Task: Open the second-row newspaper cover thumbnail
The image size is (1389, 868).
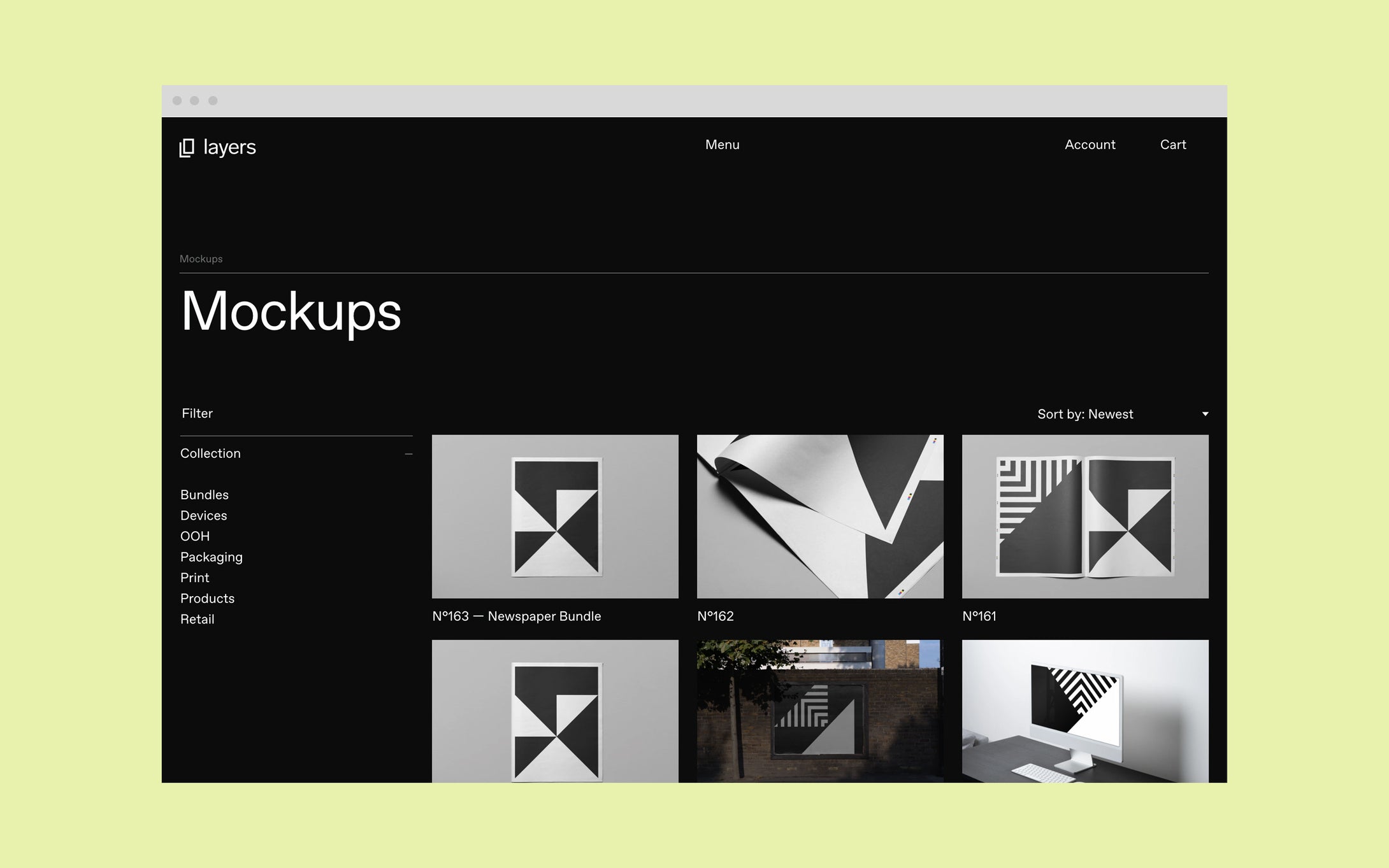Action: [555, 711]
